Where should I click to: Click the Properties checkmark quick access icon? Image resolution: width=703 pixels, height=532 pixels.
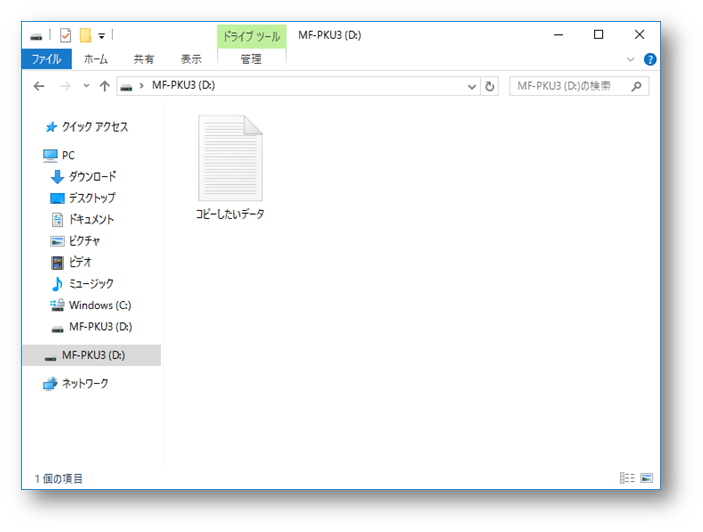65,35
